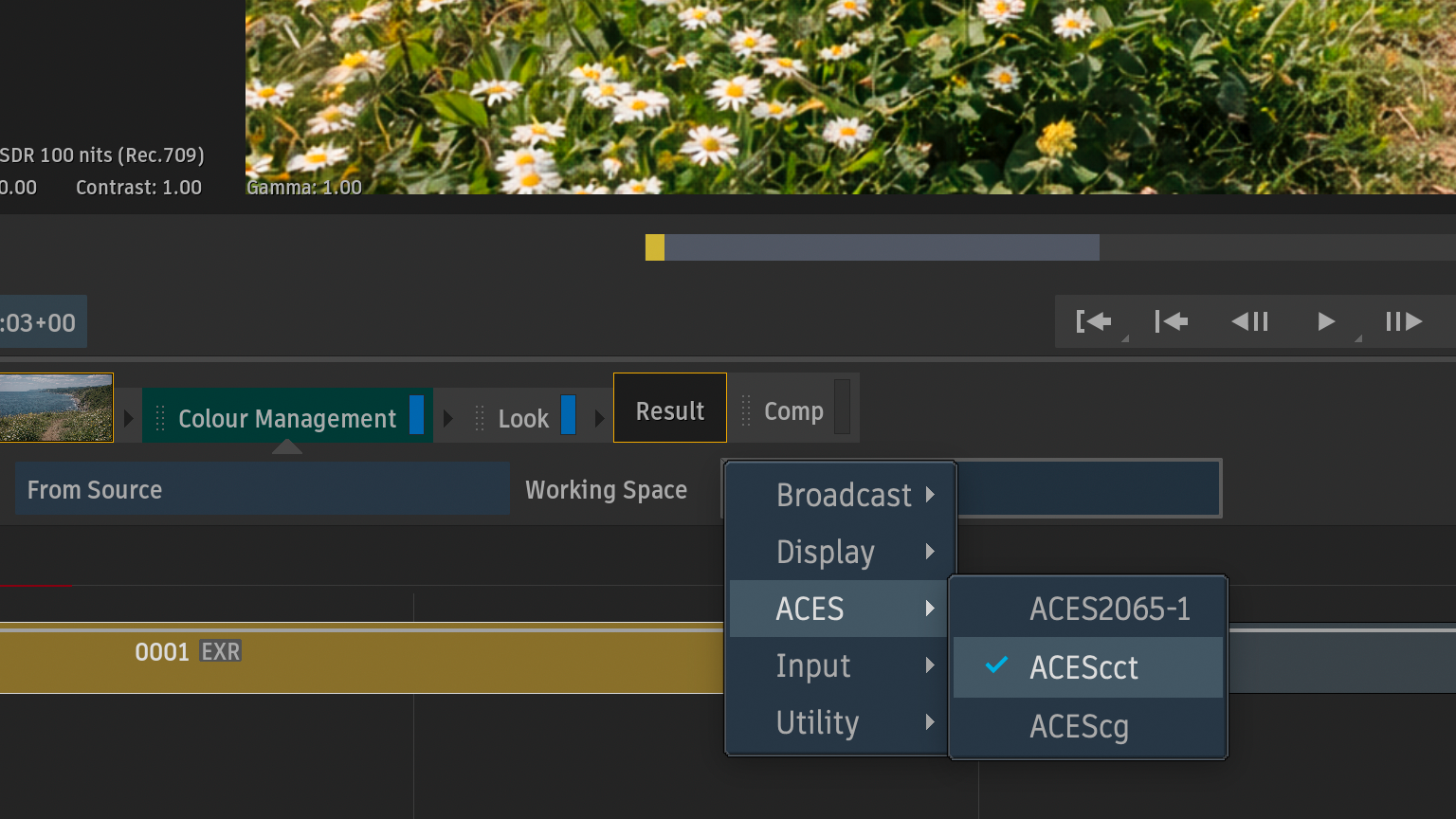Image resolution: width=1456 pixels, height=819 pixels.
Task: Jump to the start of the clip
Action: tap(1172, 322)
